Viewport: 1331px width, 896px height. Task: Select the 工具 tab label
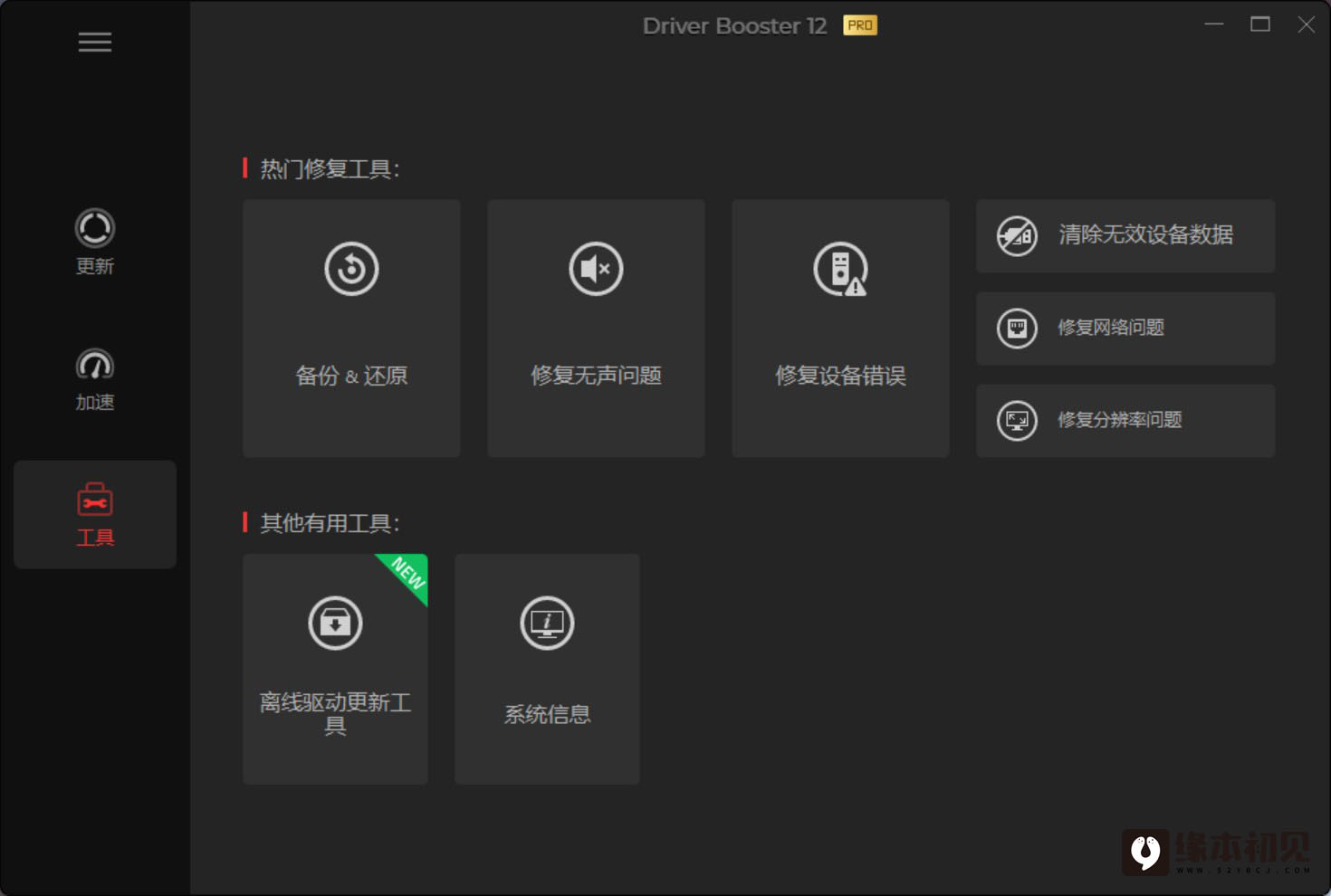tap(95, 538)
